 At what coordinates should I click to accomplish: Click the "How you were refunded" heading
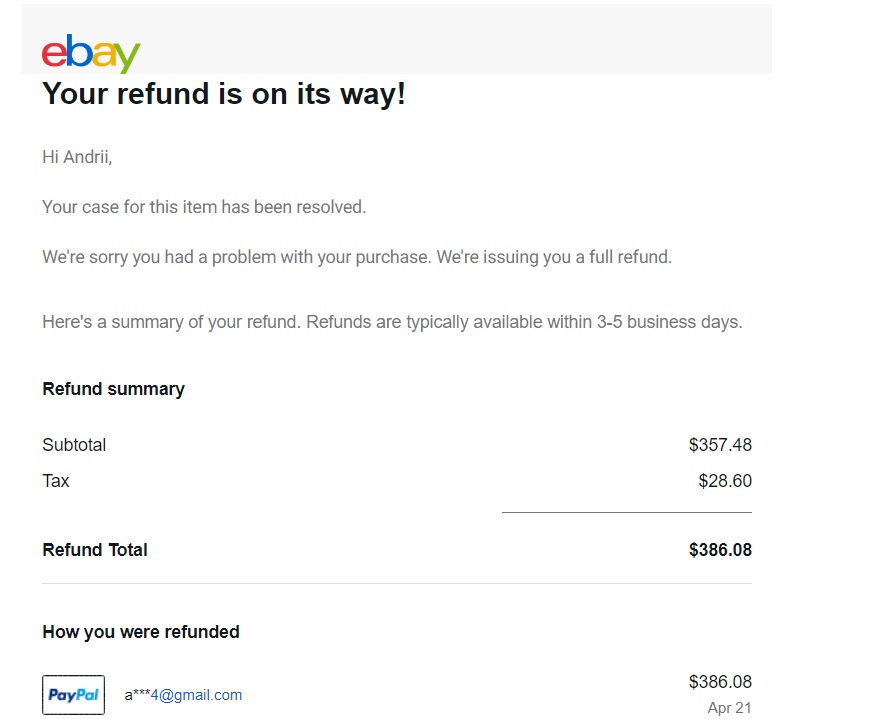tap(141, 632)
